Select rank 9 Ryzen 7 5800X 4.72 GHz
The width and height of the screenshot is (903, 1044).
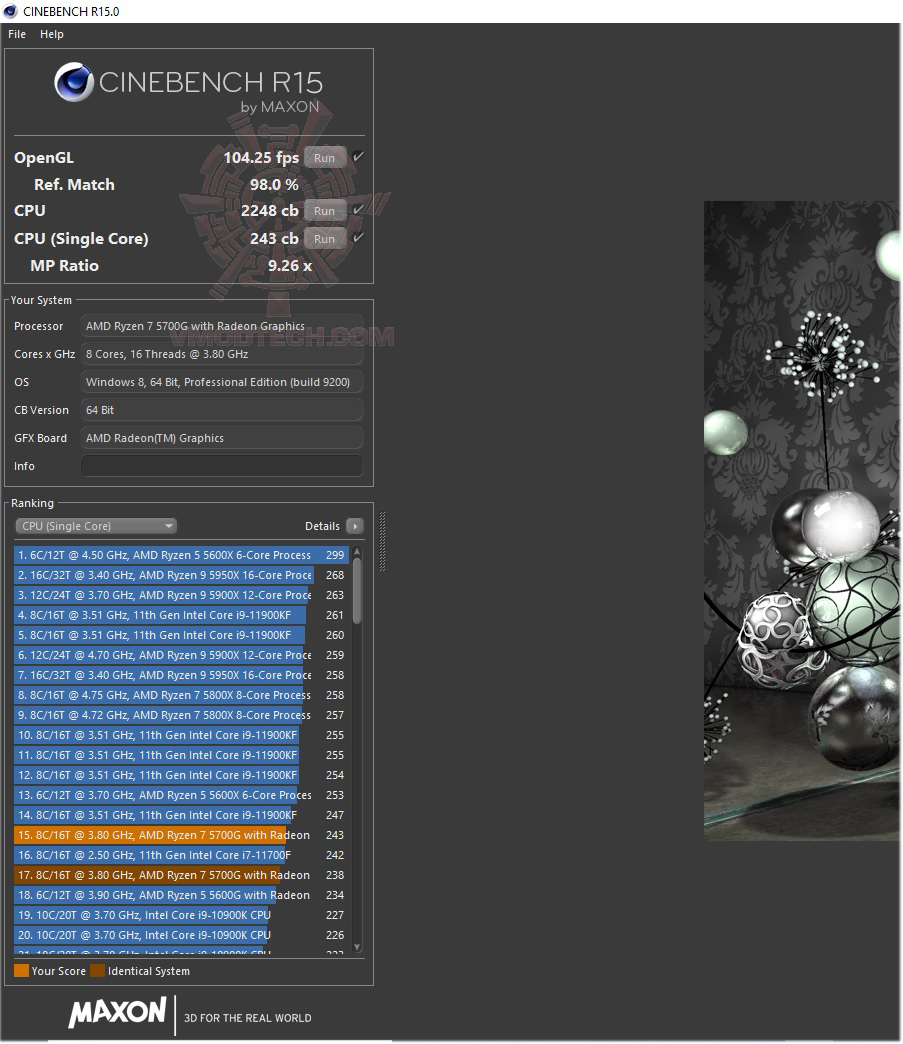click(x=181, y=715)
